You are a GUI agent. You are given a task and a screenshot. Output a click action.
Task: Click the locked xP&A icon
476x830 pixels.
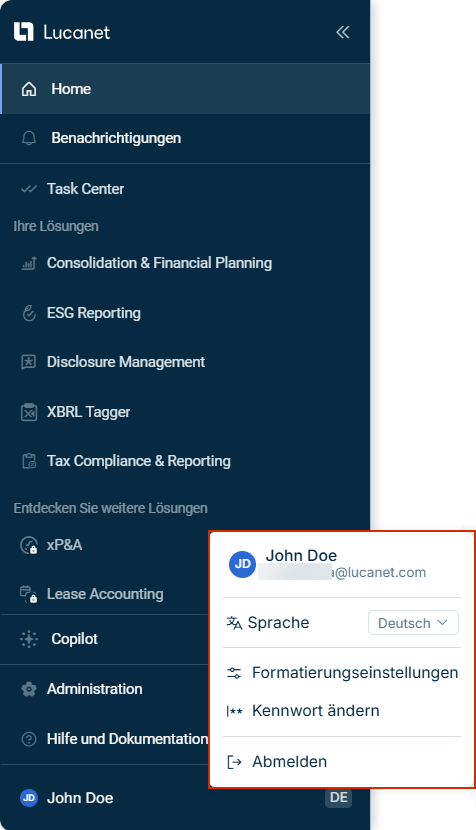(29, 545)
